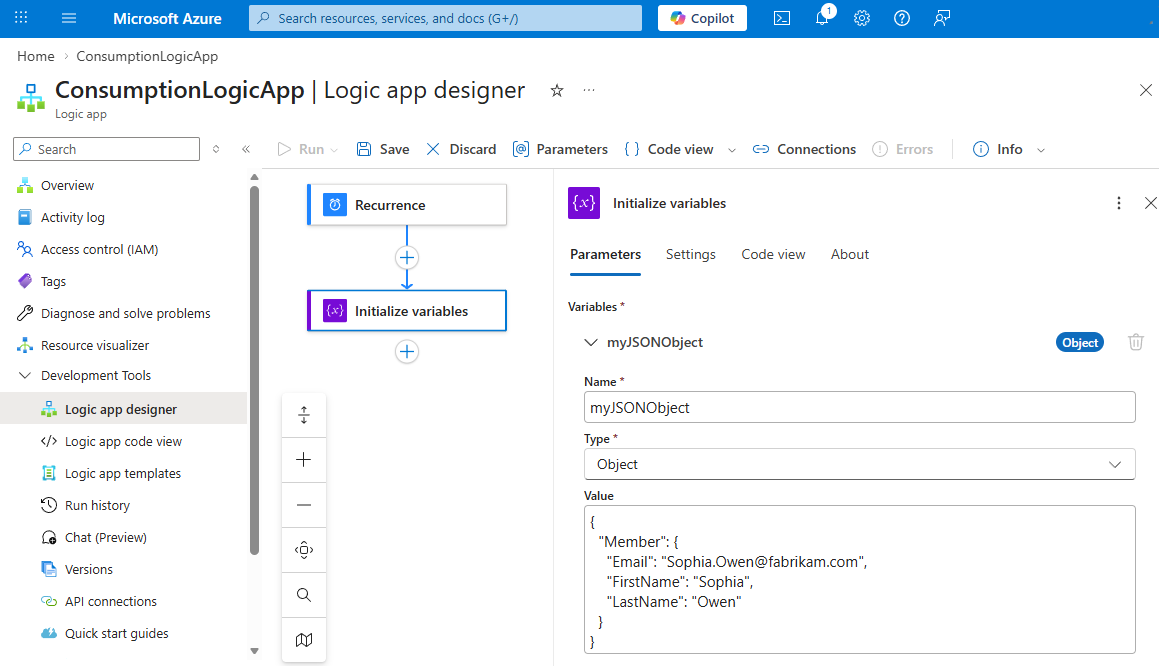Click the Run toolbar button
This screenshot has height=666, width=1159.
[301, 149]
